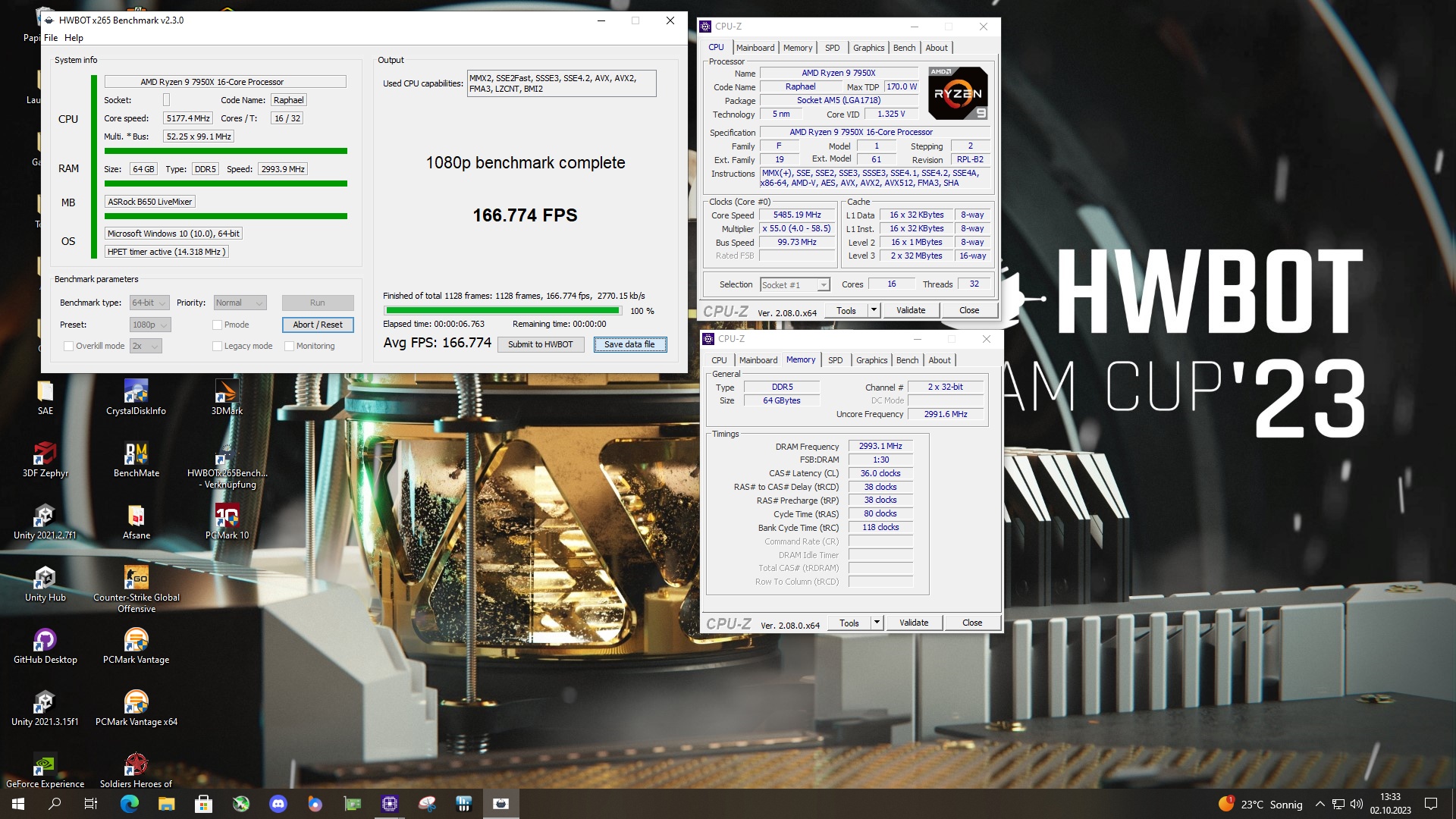The height and width of the screenshot is (819, 1456).
Task: Open the Unity 2021.3.15f1 desktop icon
Action: pyautogui.click(x=45, y=708)
